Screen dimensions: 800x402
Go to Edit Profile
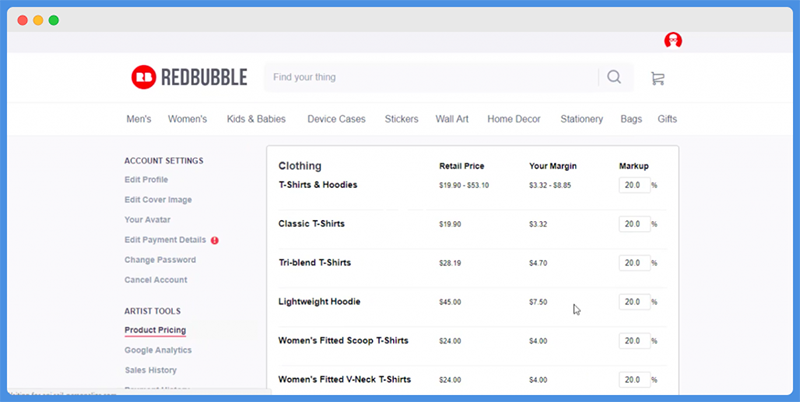146,180
